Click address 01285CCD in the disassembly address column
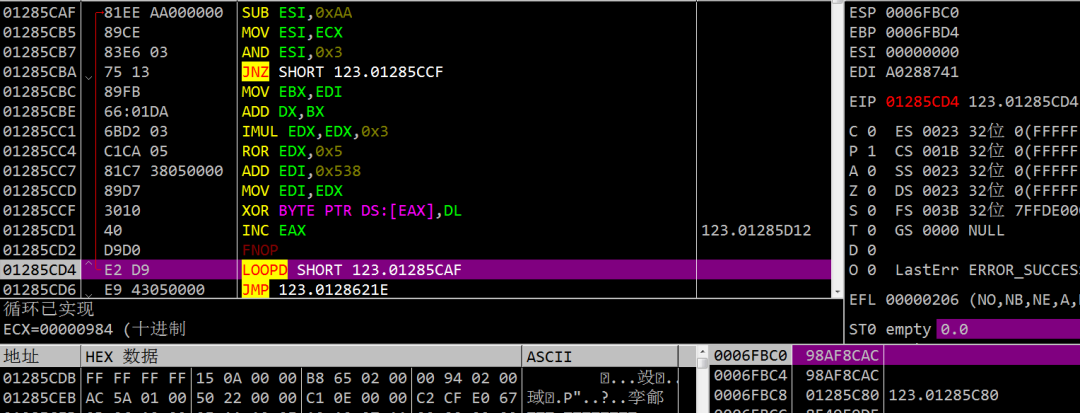1080x413 pixels. pos(39,191)
